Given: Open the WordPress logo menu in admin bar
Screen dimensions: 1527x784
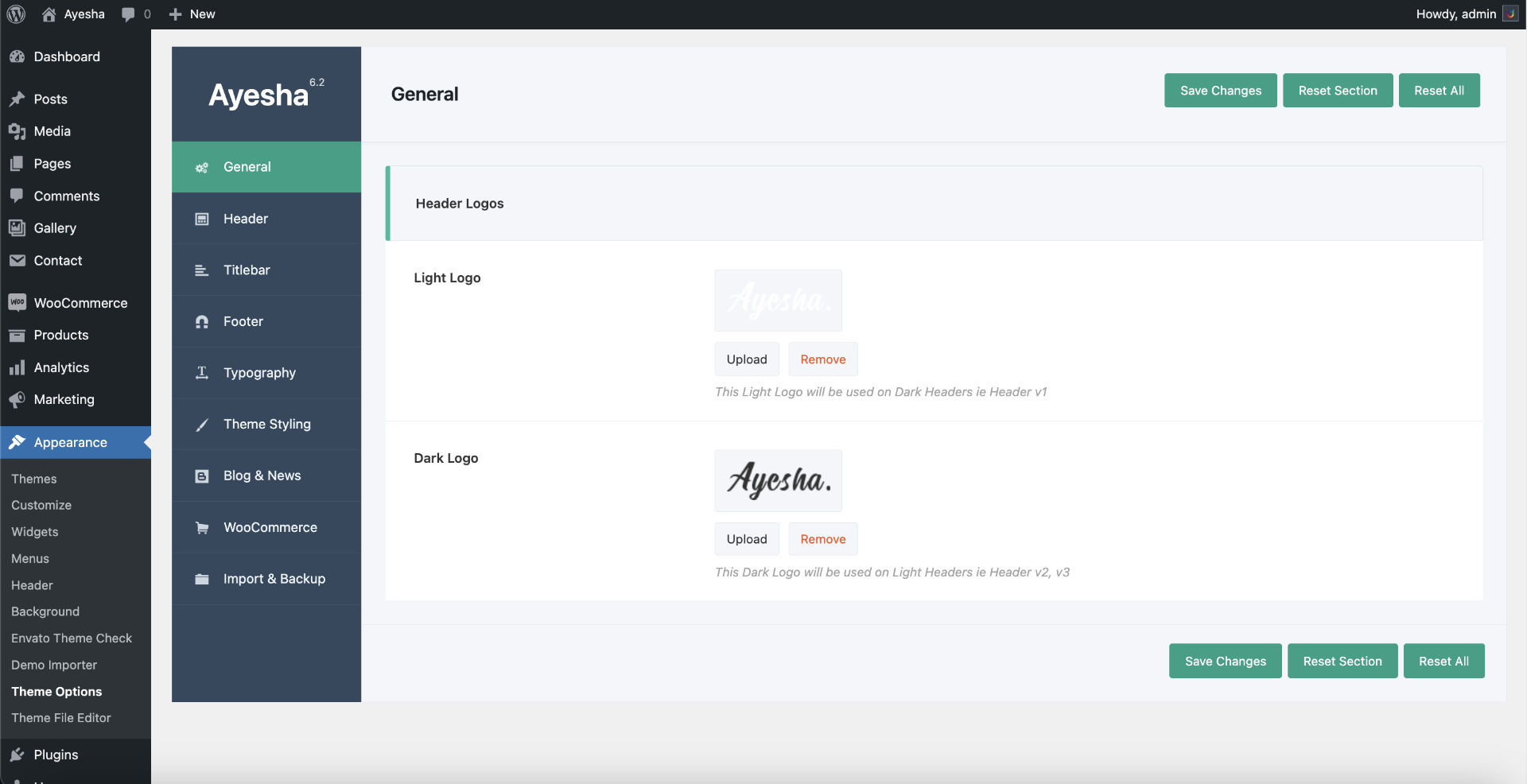Looking at the screenshot, I should click(x=16, y=14).
